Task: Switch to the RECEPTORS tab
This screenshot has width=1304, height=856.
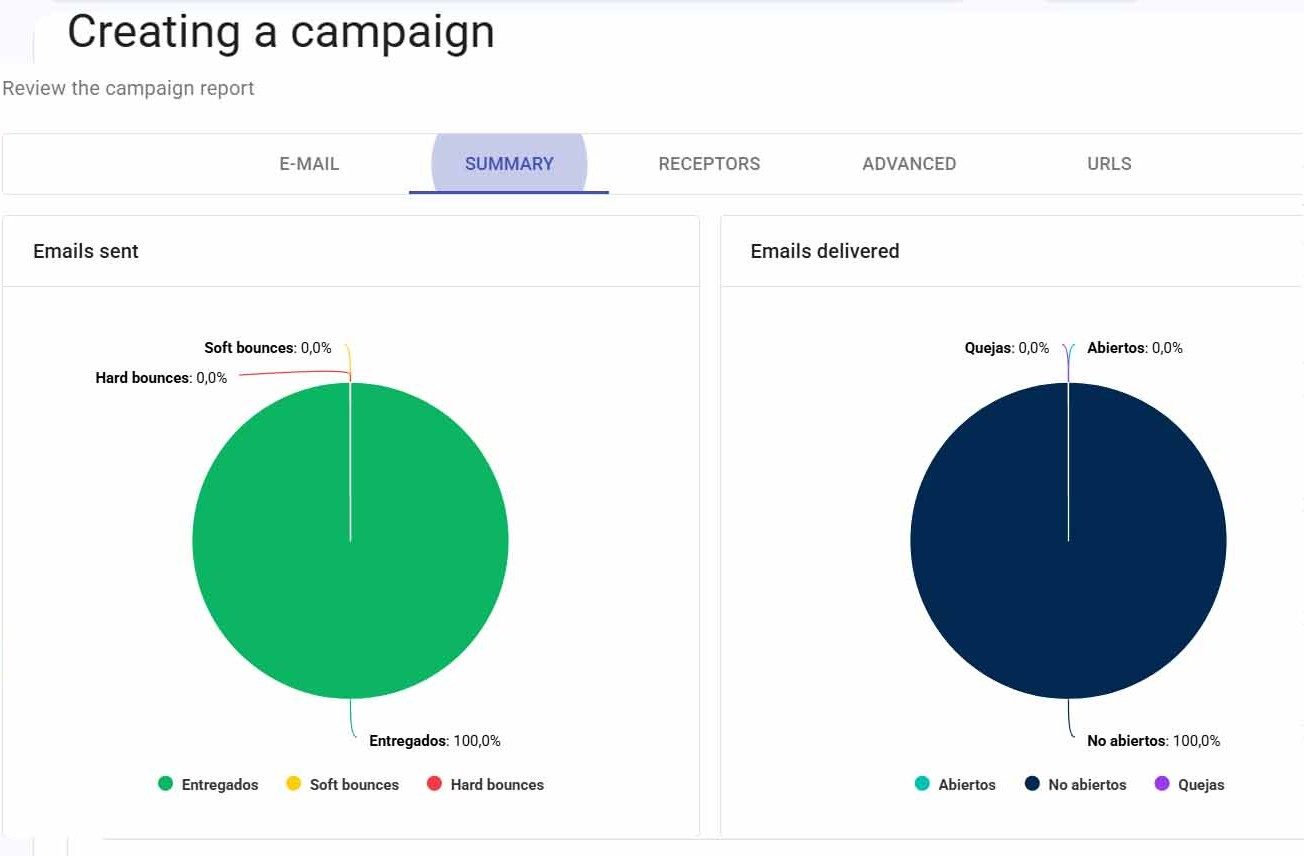Action: [x=709, y=164]
